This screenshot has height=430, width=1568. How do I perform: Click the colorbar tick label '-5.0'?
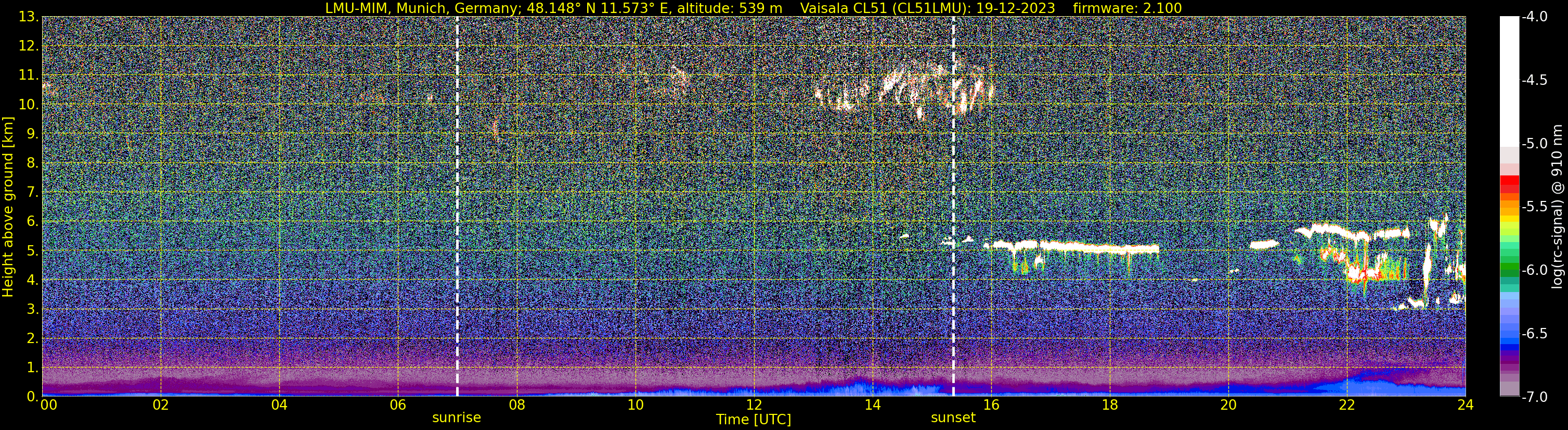(x=1535, y=144)
